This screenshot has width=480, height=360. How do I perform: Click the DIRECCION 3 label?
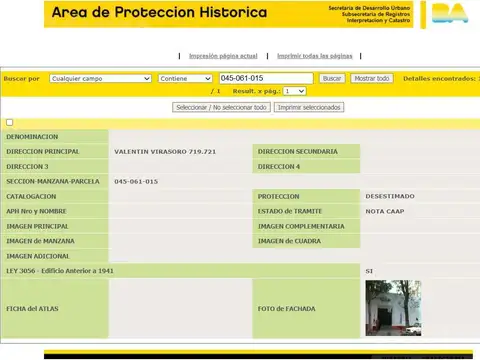click(27, 167)
